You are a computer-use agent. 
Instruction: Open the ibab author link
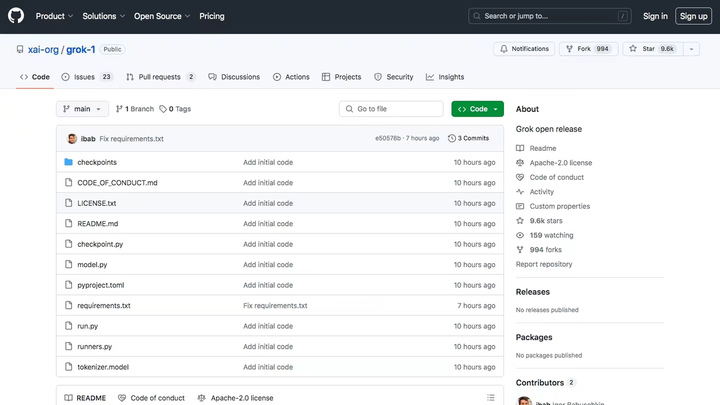click(x=88, y=139)
